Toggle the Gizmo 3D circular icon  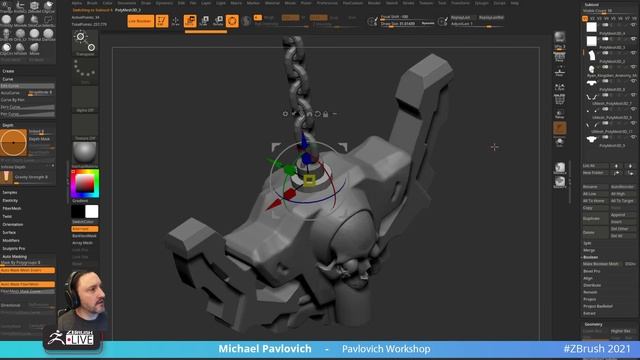coord(232,21)
